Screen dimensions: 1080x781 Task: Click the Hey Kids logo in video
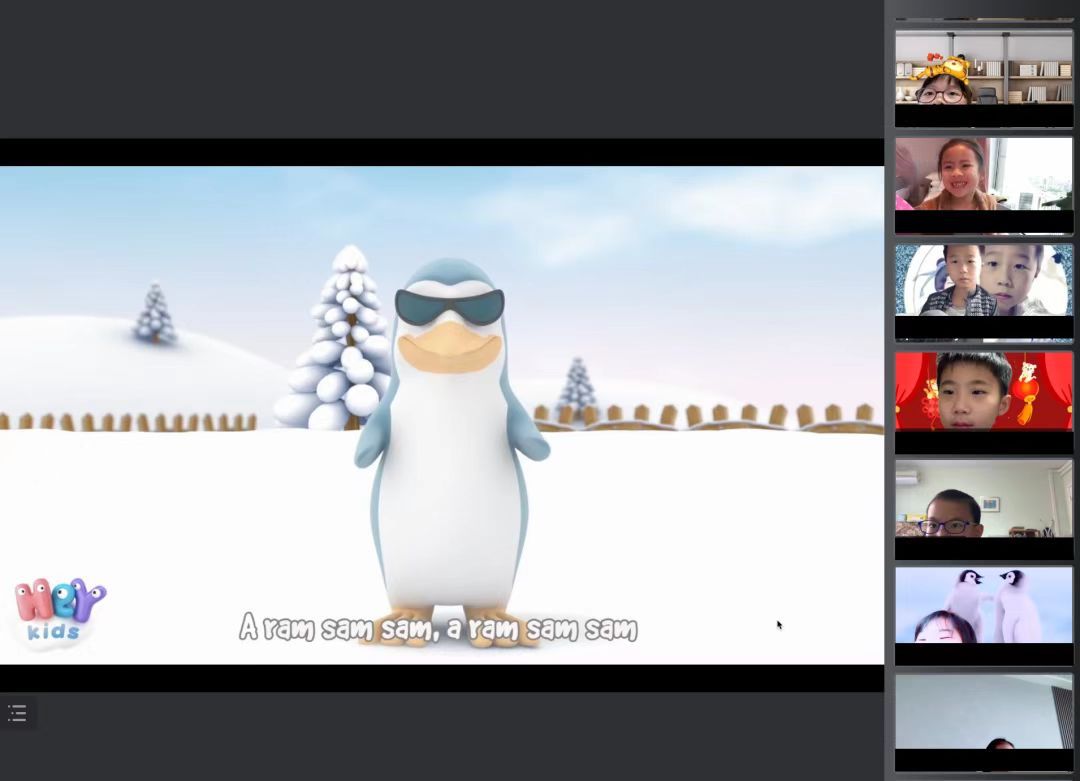59,612
